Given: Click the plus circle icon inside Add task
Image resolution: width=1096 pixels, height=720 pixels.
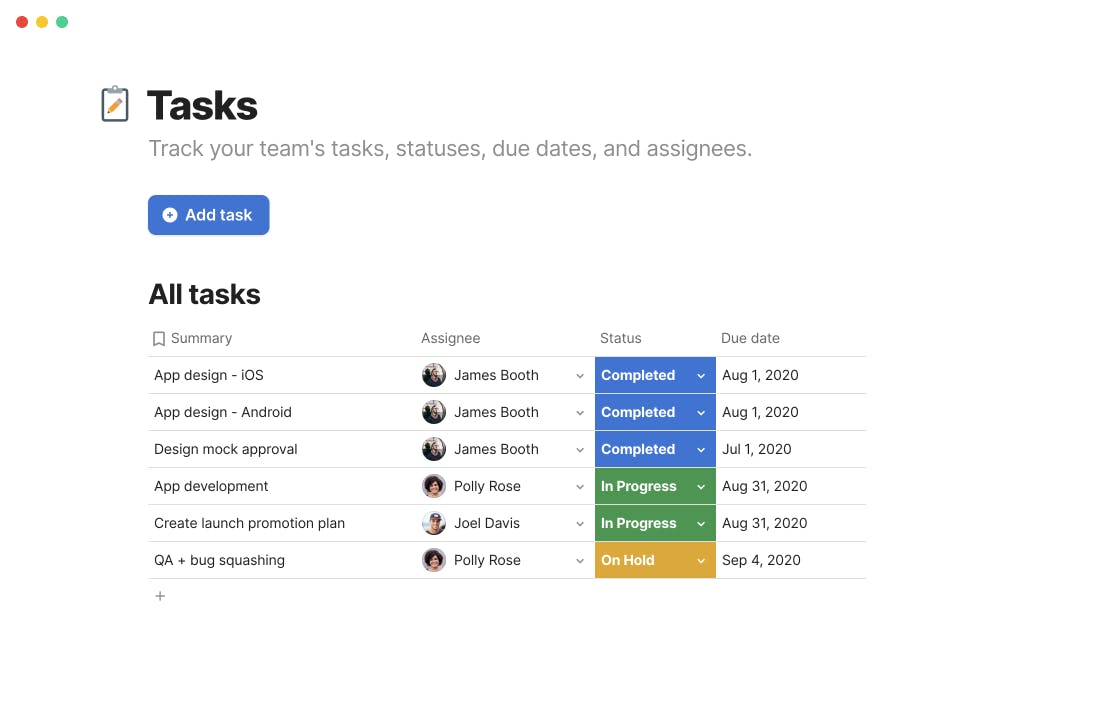Looking at the screenshot, I should point(169,215).
